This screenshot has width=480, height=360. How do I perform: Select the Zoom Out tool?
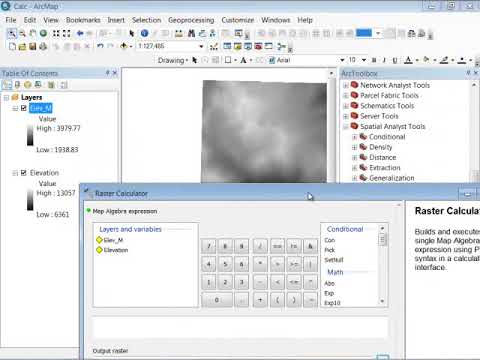click(22, 33)
